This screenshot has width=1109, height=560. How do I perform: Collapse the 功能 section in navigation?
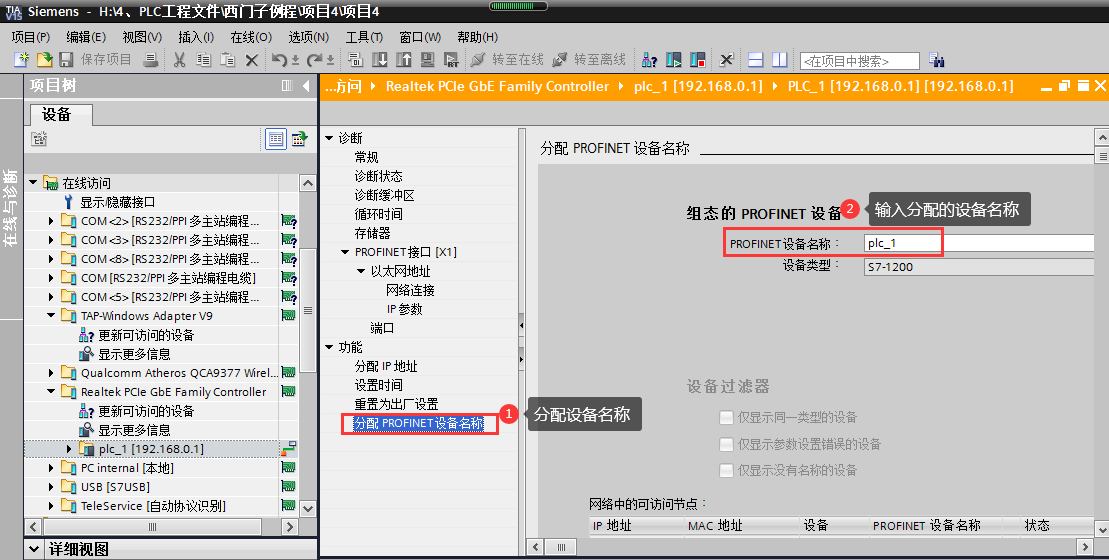tap(329, 347)
